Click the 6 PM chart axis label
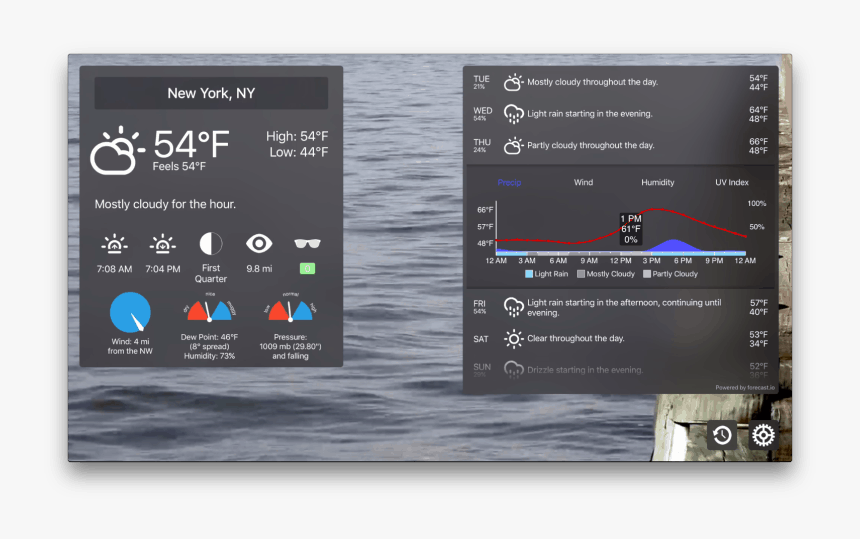The width and height of the screenshot is (860, 539). [682, 261]
